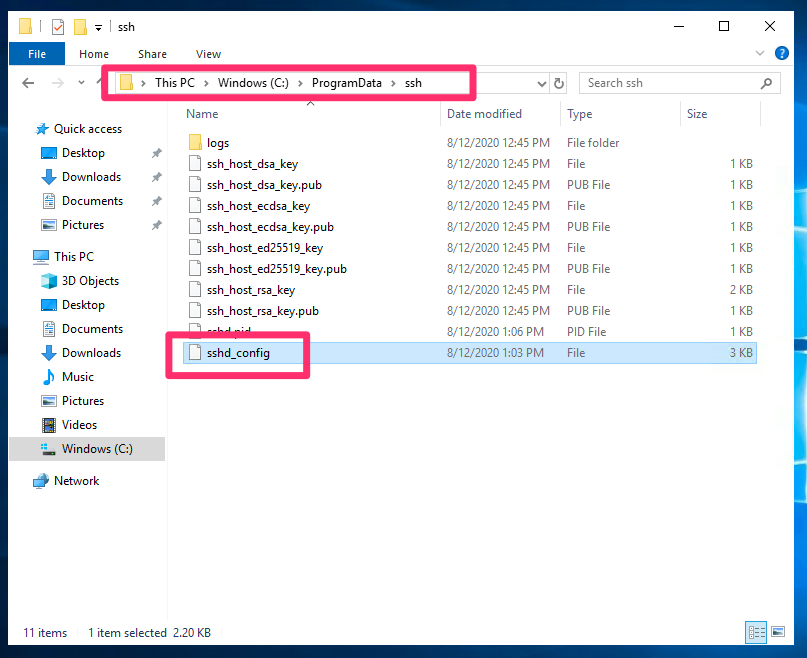
Task: Open Network from the sidebar
Action: click(x=75, y=481)
